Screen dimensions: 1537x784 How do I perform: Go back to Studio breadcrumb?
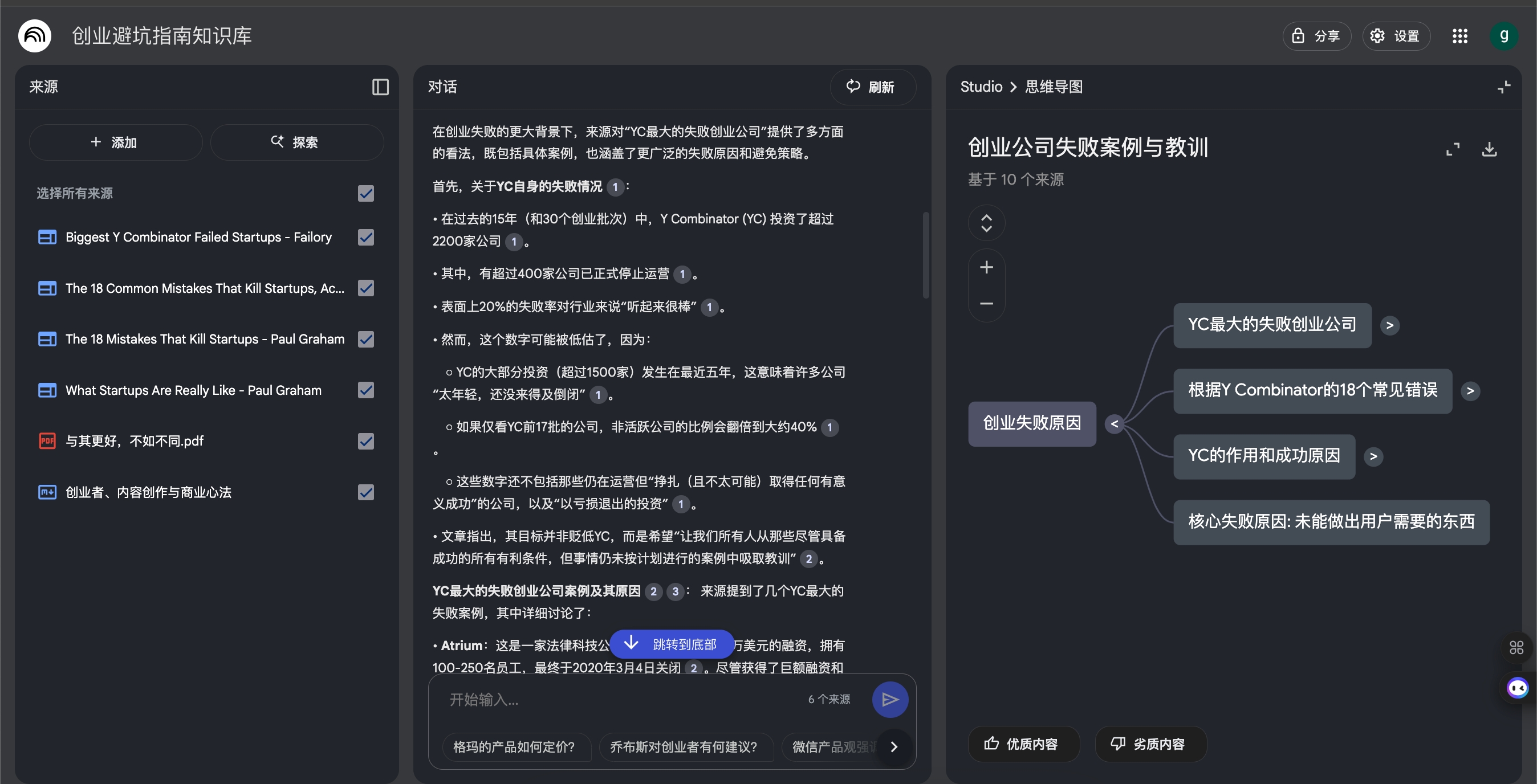[981, 87]
